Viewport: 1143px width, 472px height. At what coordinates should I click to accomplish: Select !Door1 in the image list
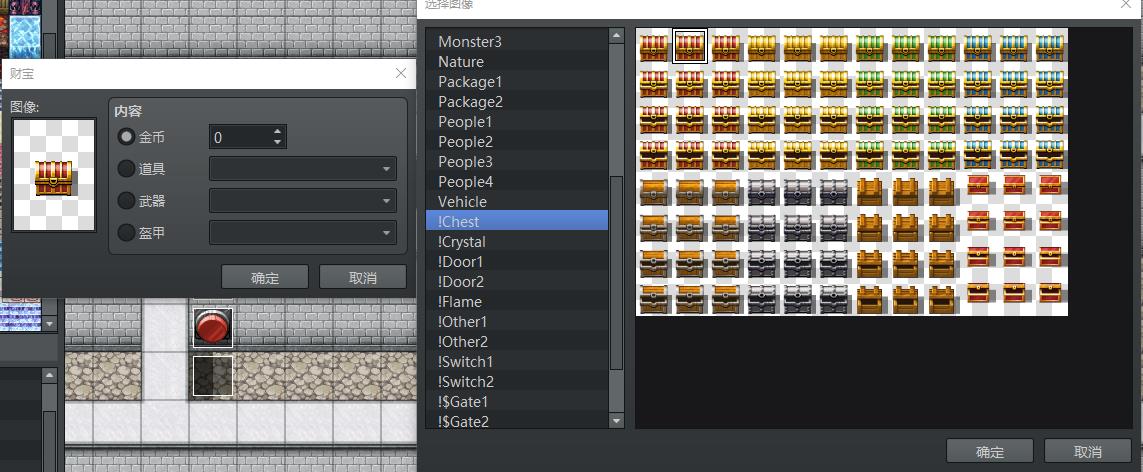[x=517, y=261]
